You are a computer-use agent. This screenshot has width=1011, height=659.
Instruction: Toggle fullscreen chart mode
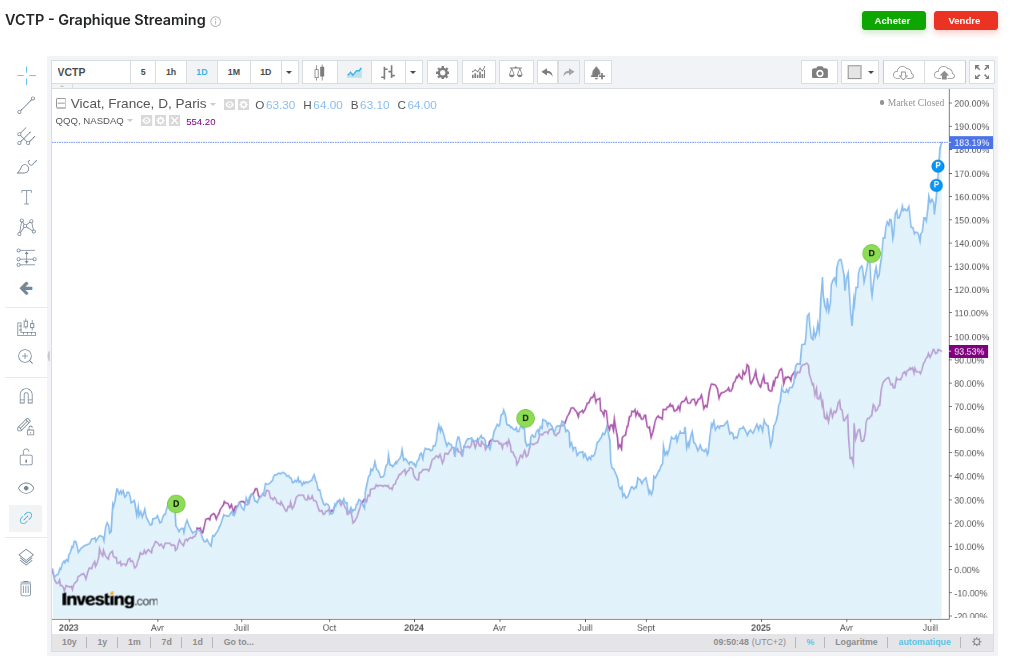tap(982, 72)
